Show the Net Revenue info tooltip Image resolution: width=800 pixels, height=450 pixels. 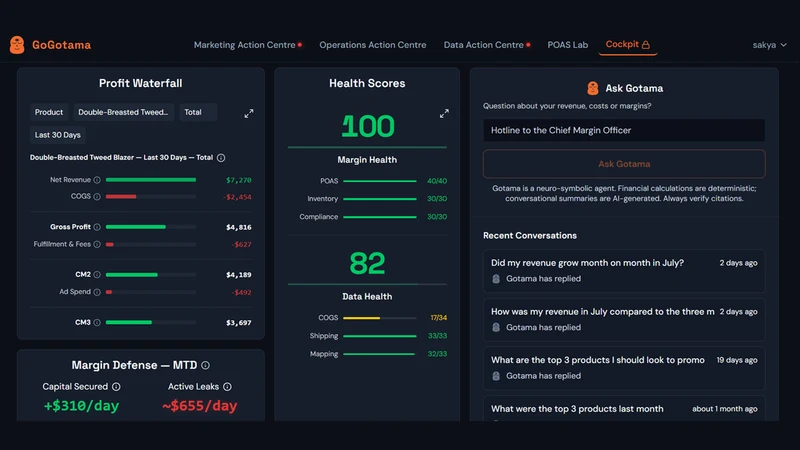click(97, 180)
